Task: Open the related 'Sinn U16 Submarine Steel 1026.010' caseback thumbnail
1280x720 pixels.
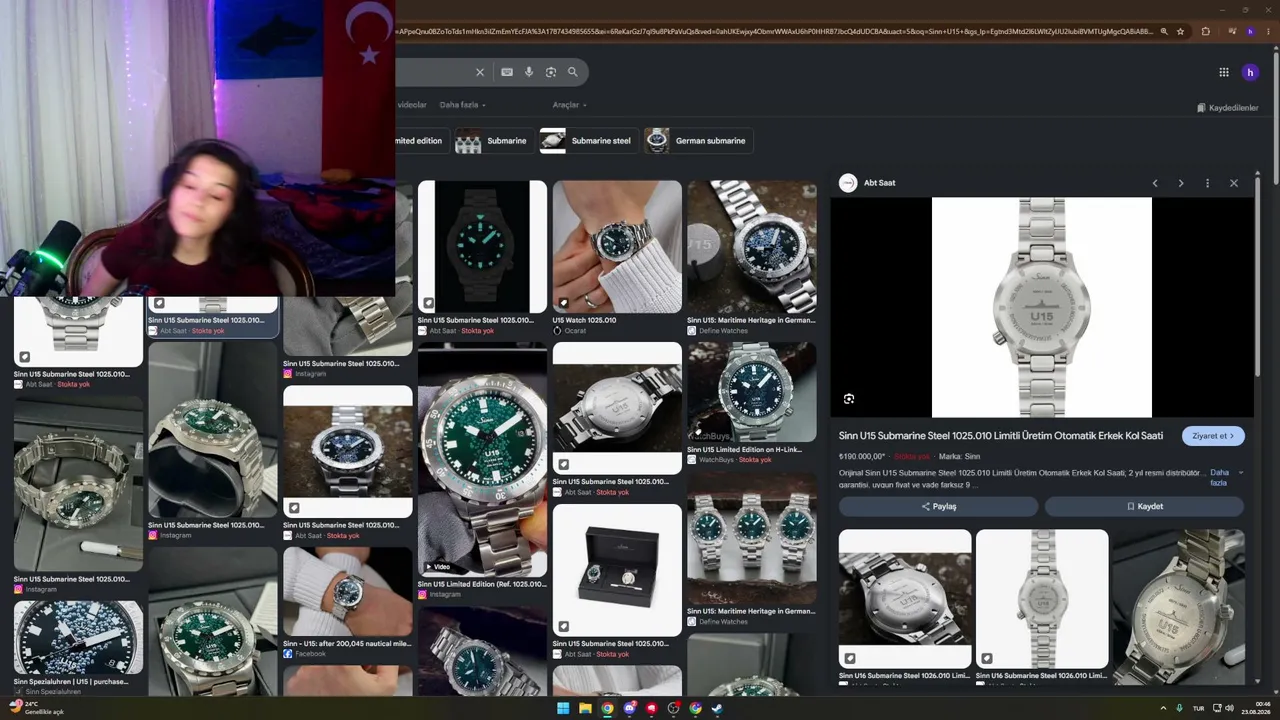Action: tap(905, 599)
